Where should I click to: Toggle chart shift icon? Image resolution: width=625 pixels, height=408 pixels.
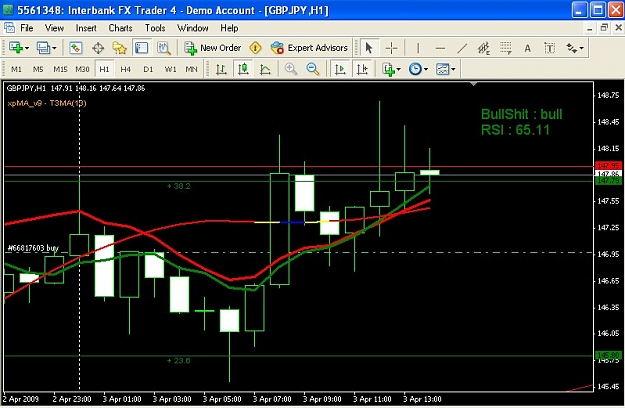coord(362,69)
